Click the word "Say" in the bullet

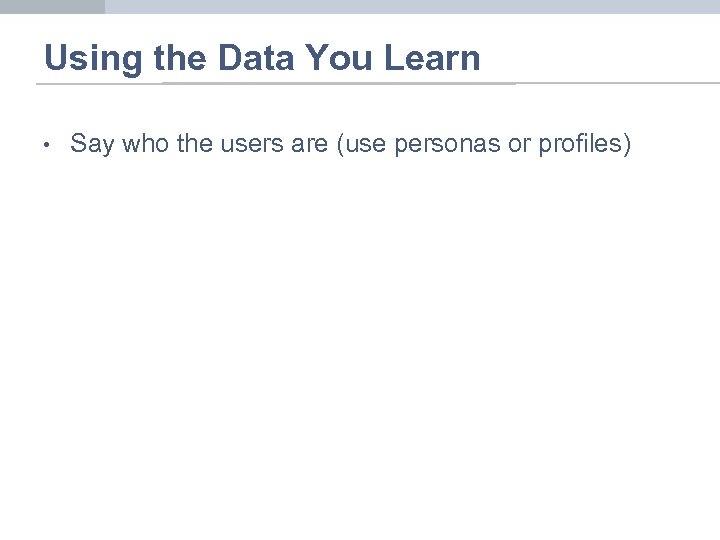pyautogui.click(x=92, y=145)
